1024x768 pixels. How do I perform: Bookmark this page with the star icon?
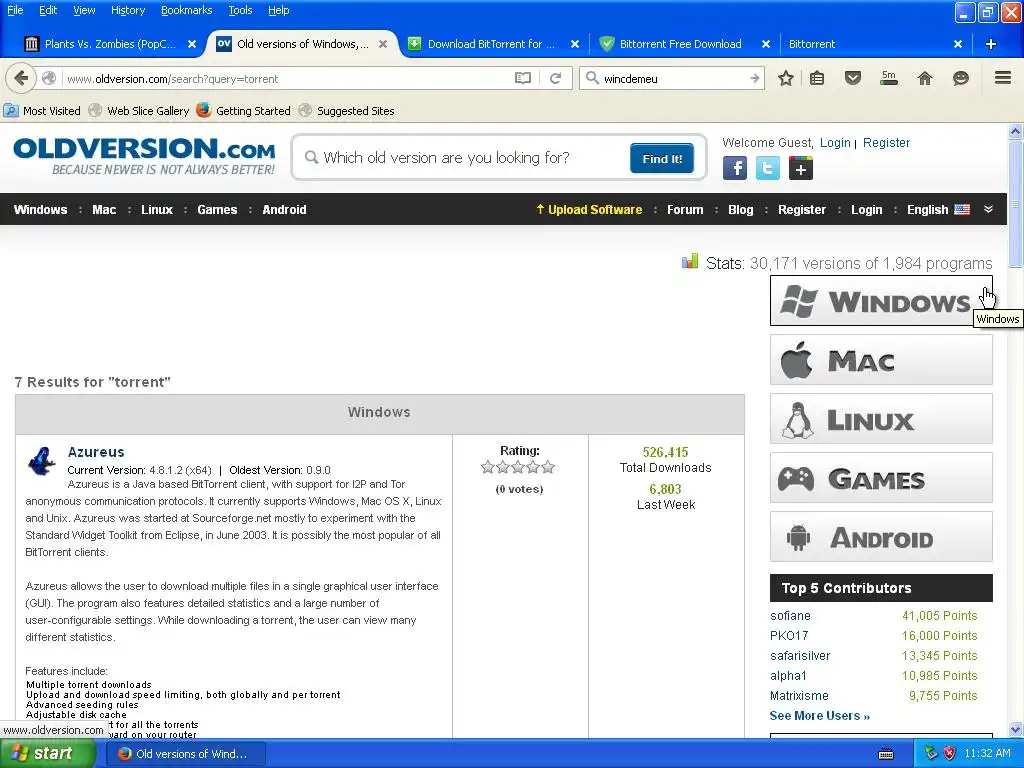coord(786,78)
